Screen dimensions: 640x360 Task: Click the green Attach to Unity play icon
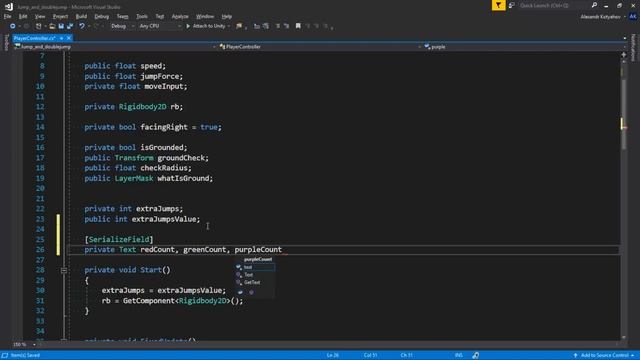tap(188, 26)
